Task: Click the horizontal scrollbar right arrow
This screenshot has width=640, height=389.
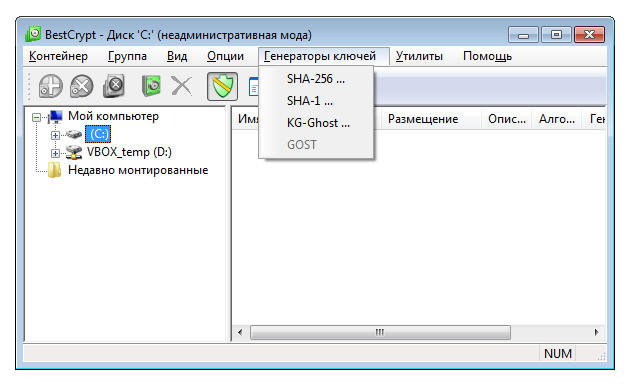Action: [x=597, y=333]
